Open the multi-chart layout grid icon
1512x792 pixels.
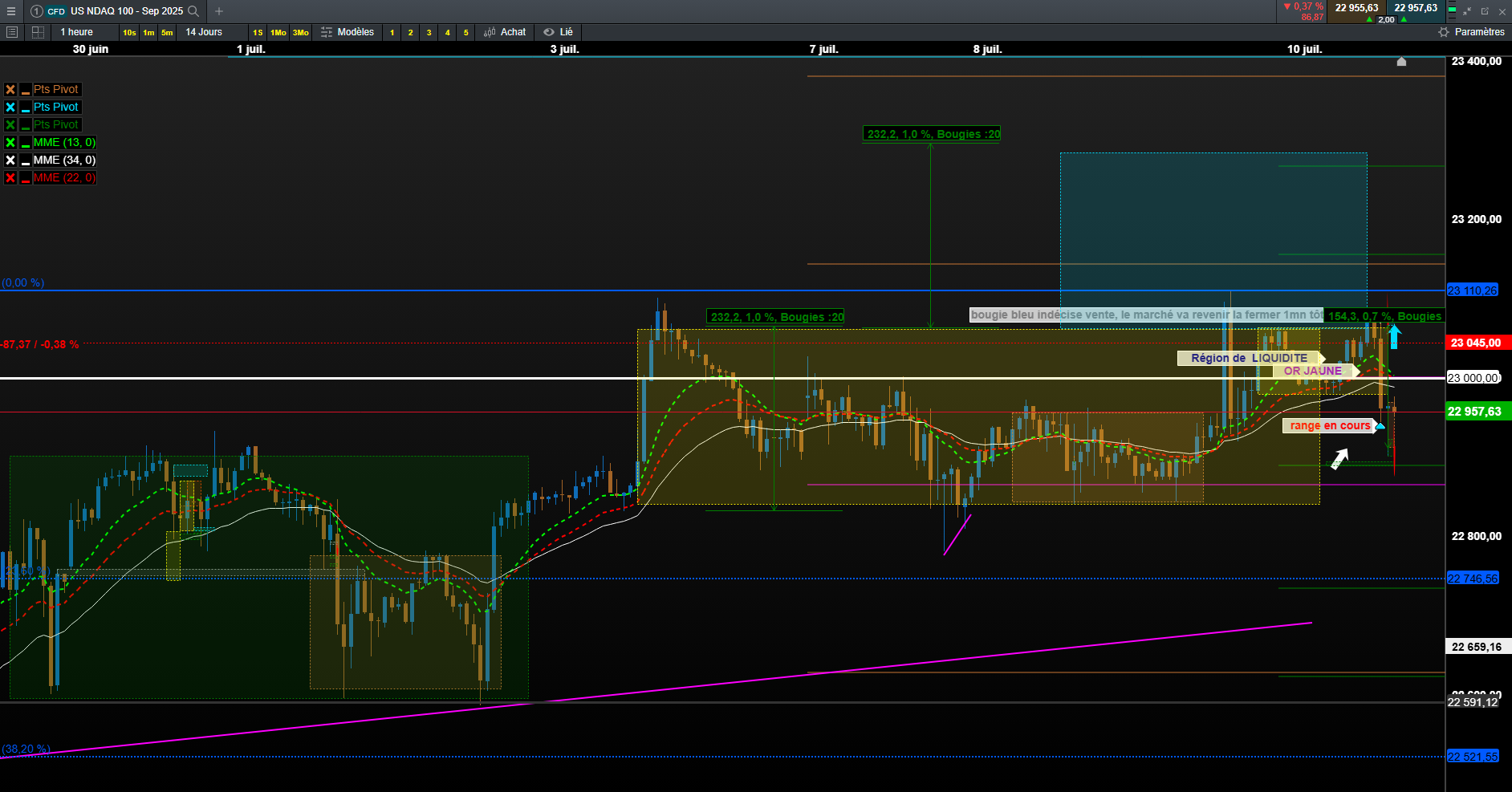pos(38,32)
